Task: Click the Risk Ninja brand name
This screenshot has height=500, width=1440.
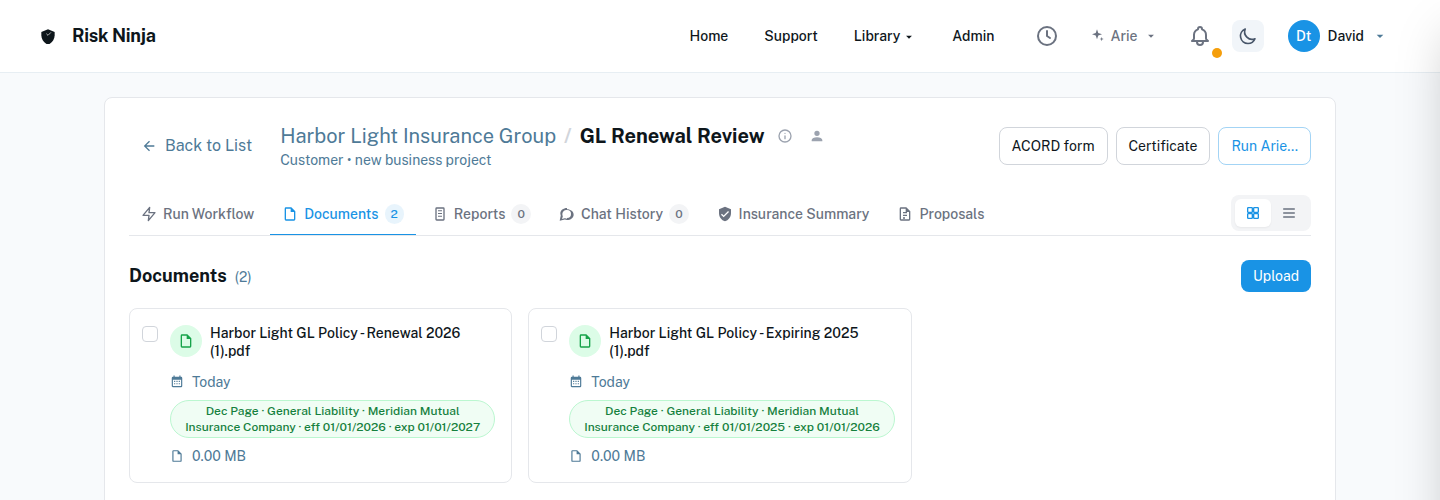Action: 114,36
